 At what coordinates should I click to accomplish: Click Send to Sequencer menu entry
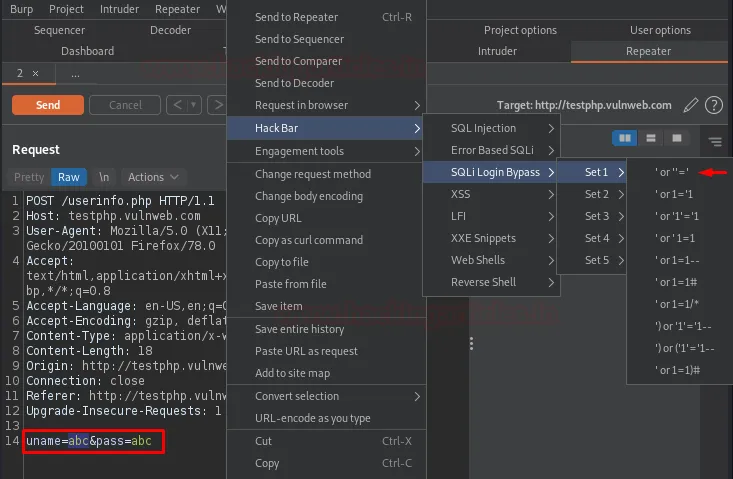[326, 39]
